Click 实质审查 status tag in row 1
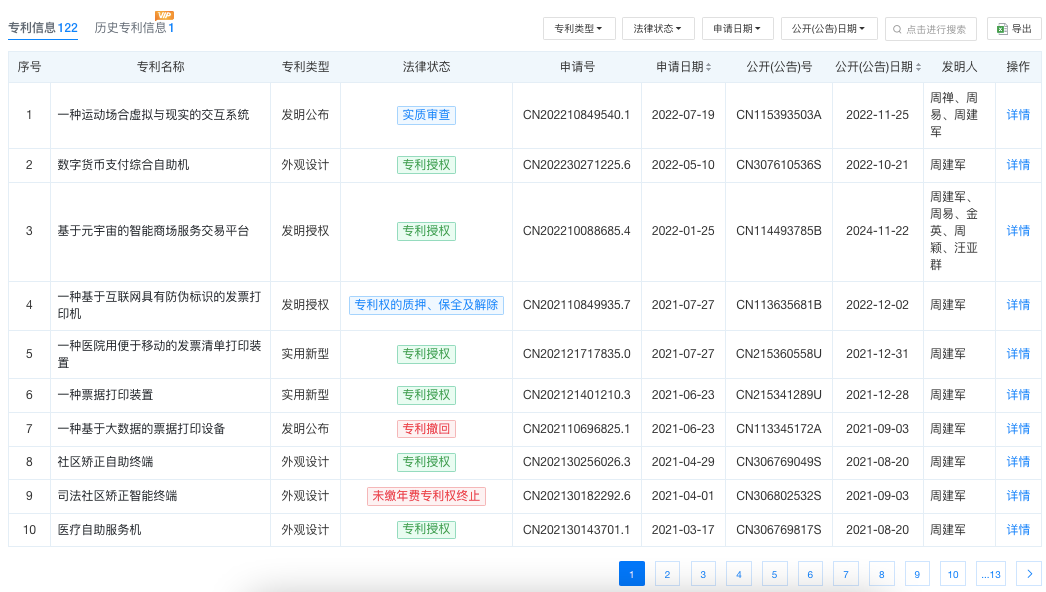The height and width of the screenshot is (592, 1046). pyautogui.click(x=426, y=115)
